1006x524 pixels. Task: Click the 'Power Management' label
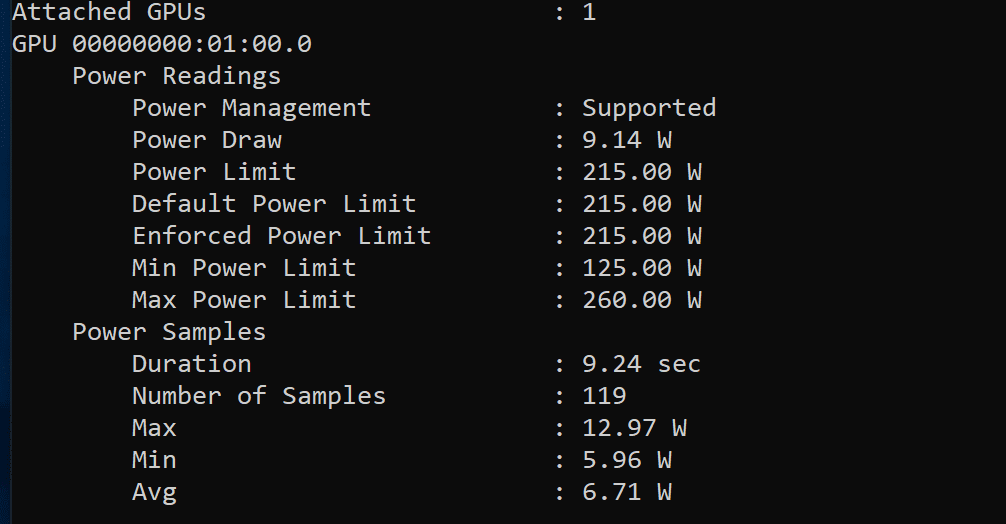point(252,108)
